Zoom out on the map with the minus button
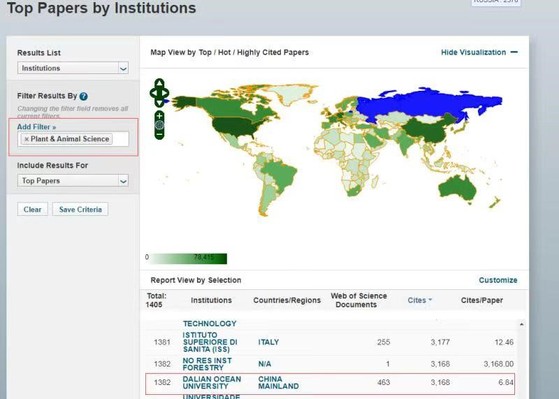Viewport: 559px width, 399px height. 159,135
